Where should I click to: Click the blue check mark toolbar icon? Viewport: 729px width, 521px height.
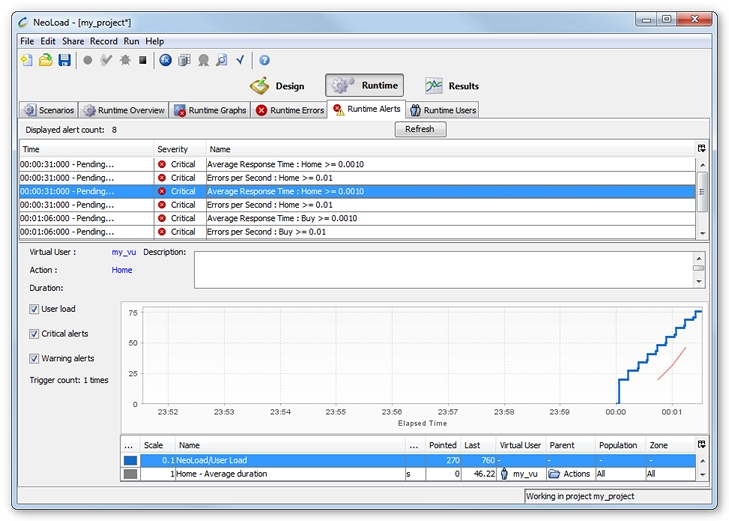[240, 60]
